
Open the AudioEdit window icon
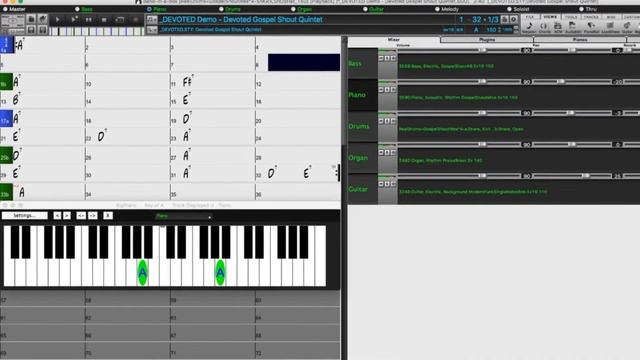(572, 27)
